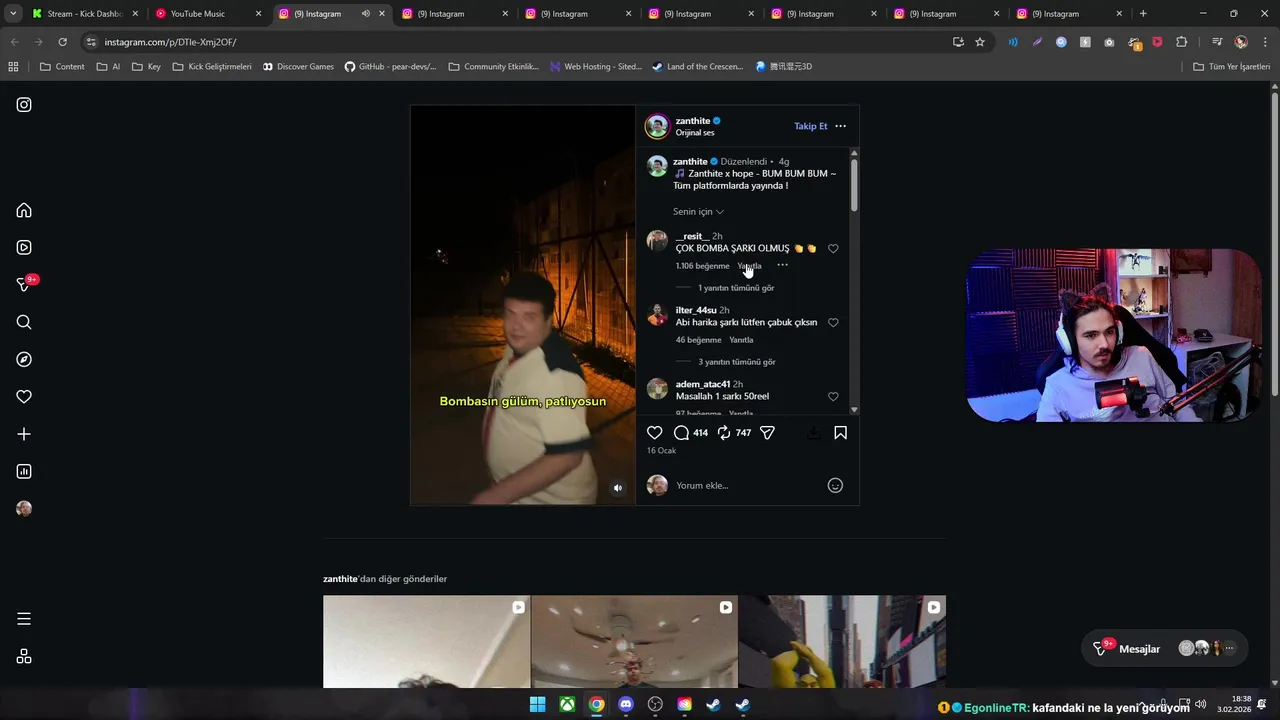Open "Tüm Yer İşaretleri" bookmarks folder
The height and width of the screenshot is (720, 1280).
point(1232,67)
